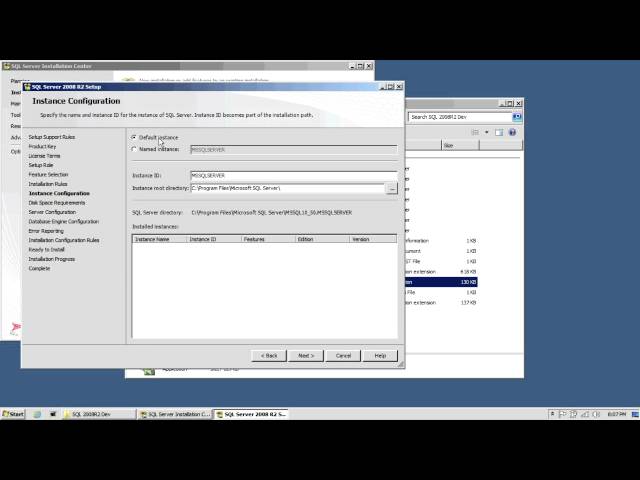Click the < Back button
The height and width of the screenshot is (480, 640).
coord(269,356)
